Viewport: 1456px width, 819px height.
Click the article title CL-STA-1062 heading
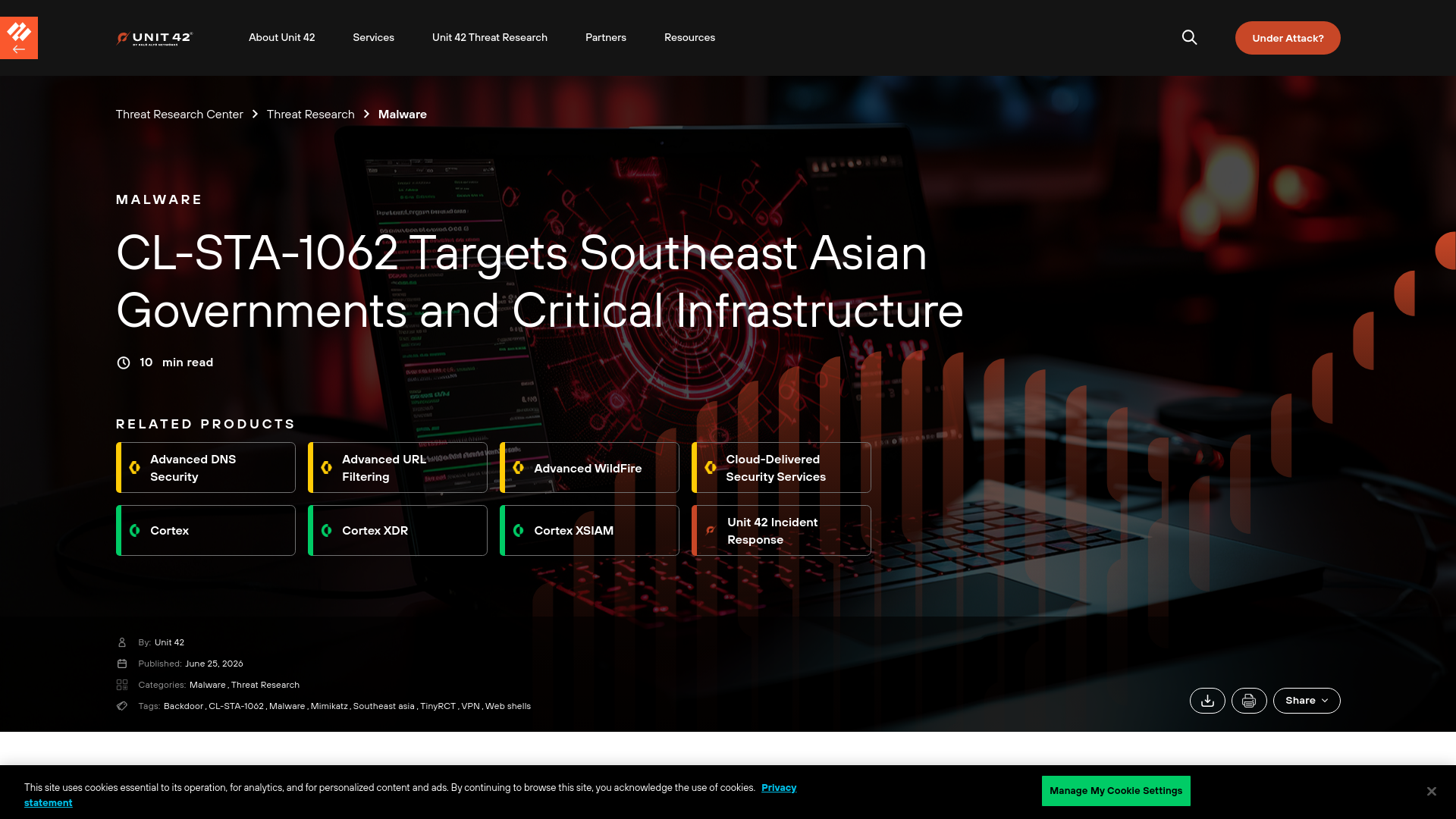point(539,281)
